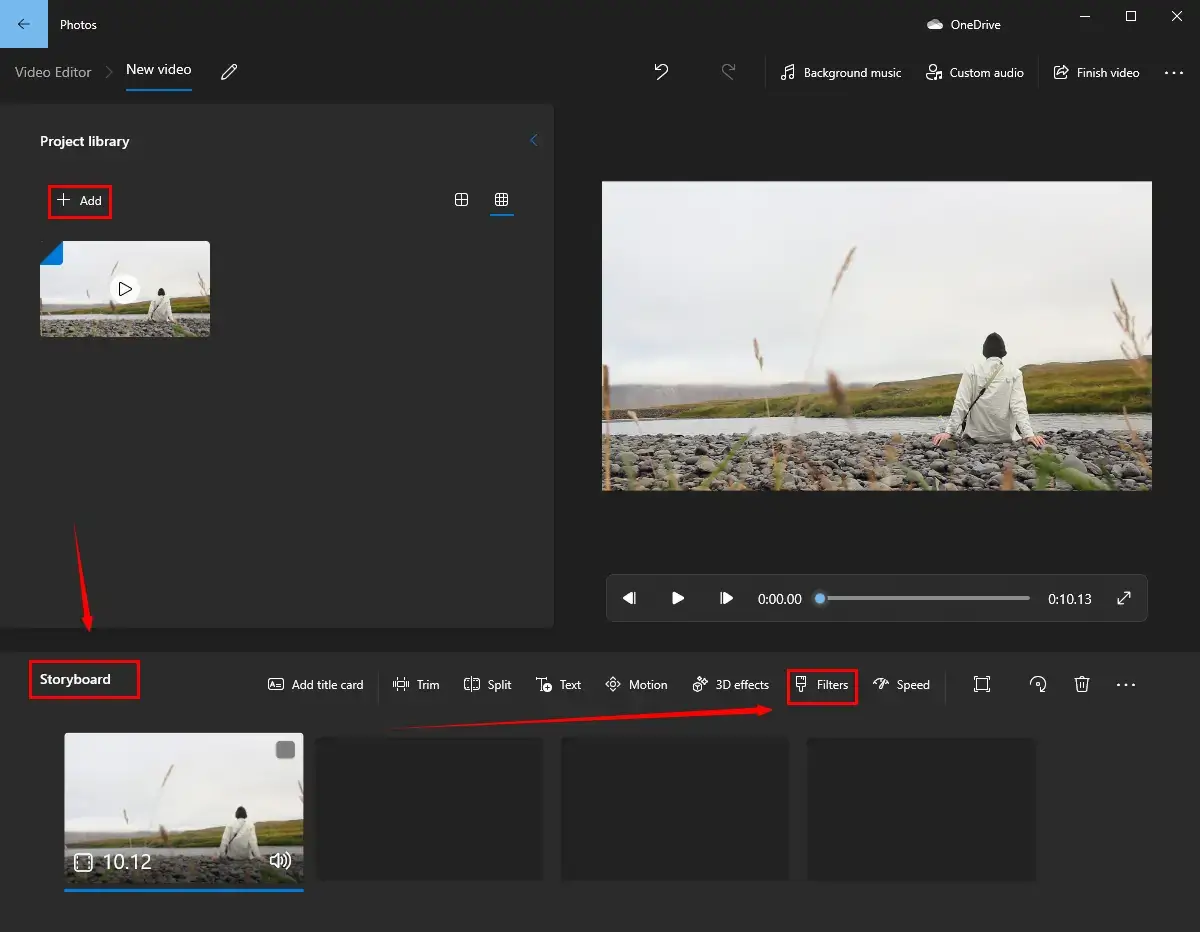Select the Split clip tool
1200x932 pixels.
(x=487, y=685)
